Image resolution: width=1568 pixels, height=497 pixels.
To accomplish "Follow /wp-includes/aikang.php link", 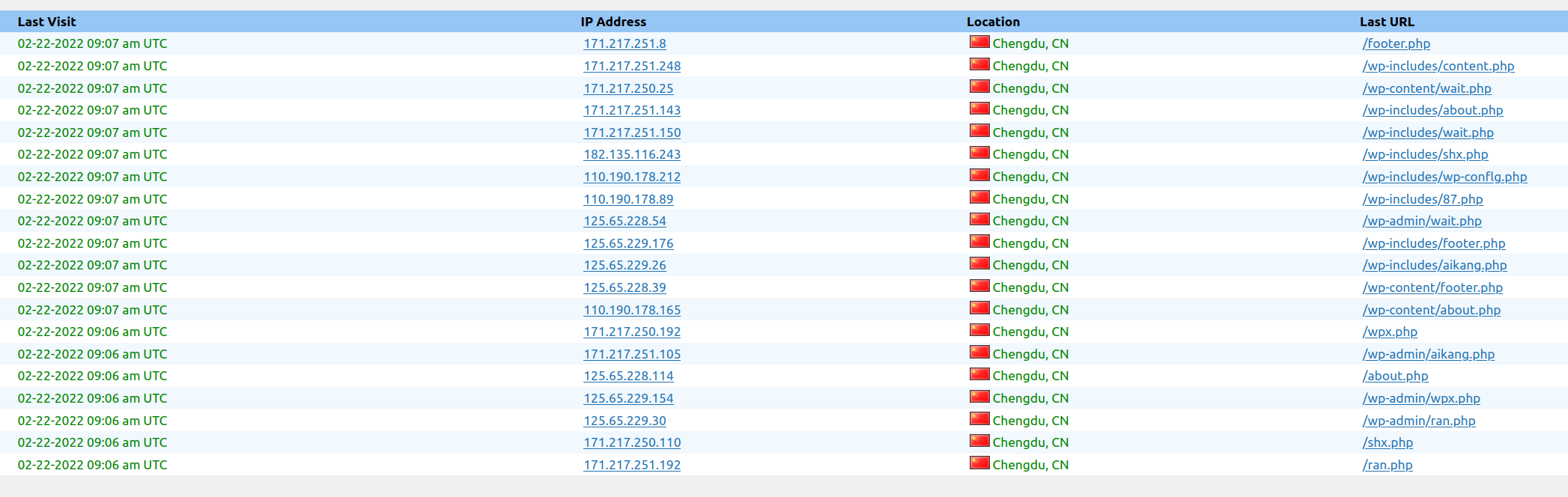I will 1435,265.
